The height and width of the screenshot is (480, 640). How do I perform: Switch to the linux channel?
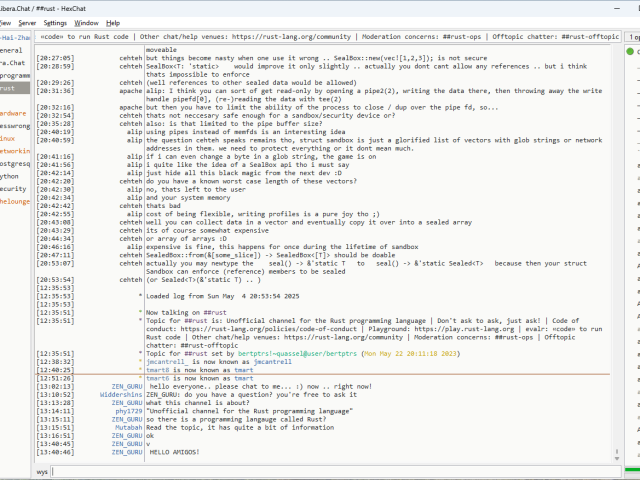8,138
